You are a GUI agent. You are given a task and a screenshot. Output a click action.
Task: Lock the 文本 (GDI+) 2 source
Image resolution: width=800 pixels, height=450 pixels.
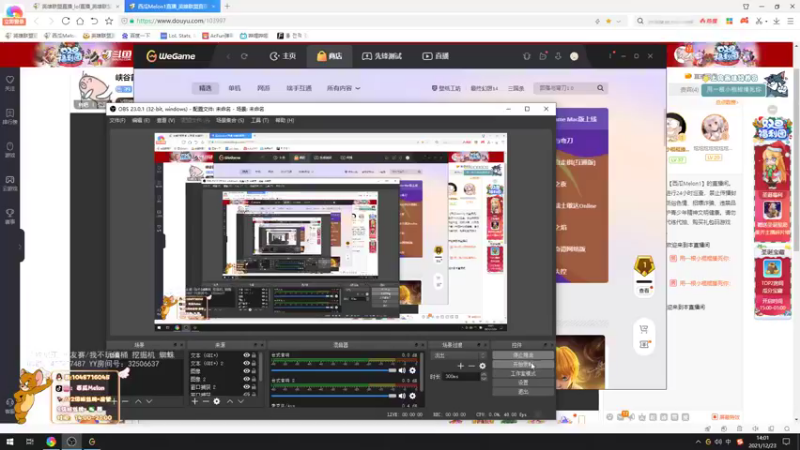[254, 363]
